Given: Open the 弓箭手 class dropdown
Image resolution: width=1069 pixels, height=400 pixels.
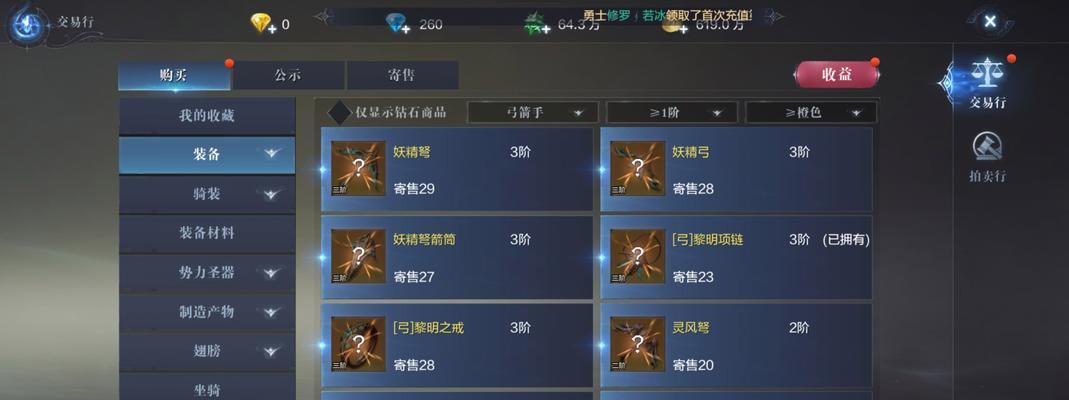Looking at the screenshot, I should coord(532,112).
